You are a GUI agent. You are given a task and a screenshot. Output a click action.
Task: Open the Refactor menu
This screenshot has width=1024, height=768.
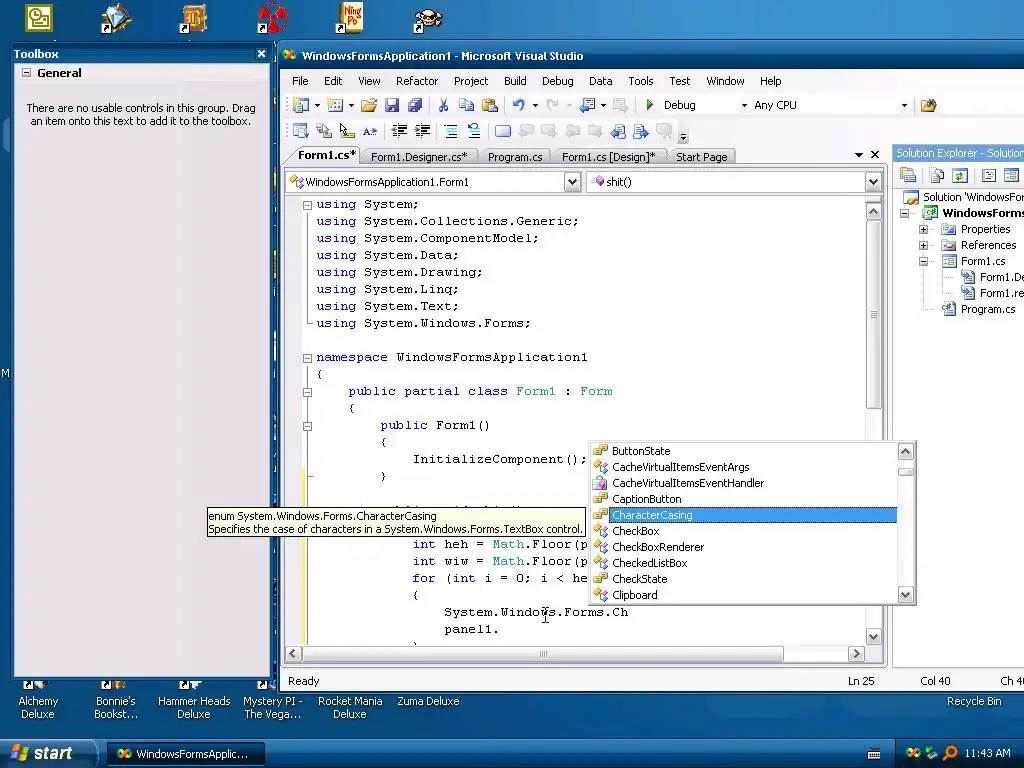(x=417, y=81)
